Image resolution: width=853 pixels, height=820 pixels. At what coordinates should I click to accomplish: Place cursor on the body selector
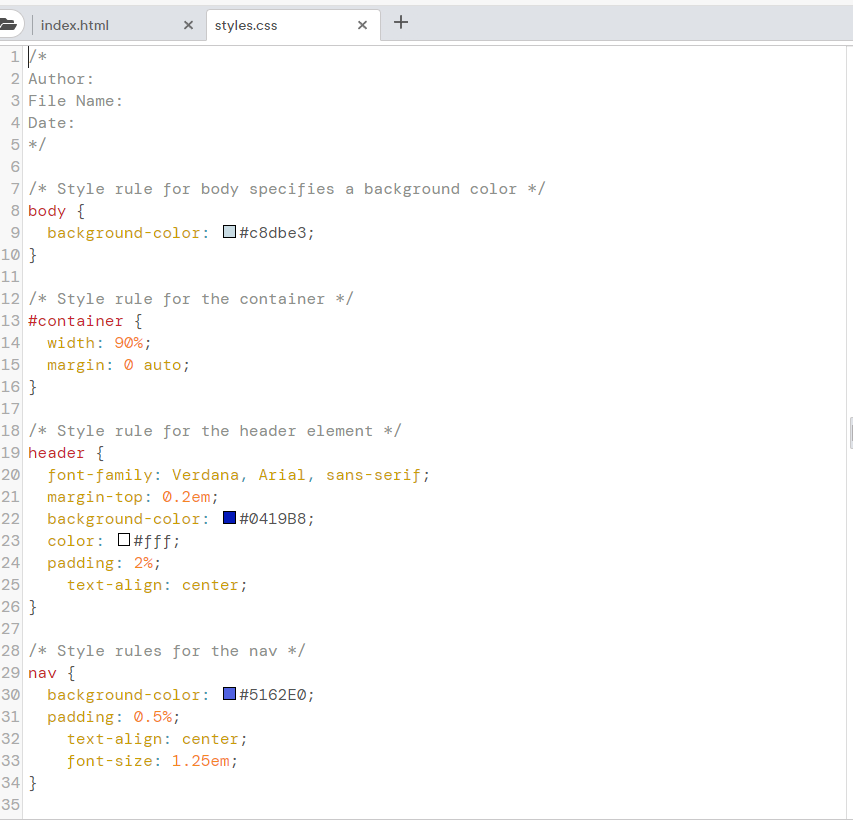click(x=43, y=210)
